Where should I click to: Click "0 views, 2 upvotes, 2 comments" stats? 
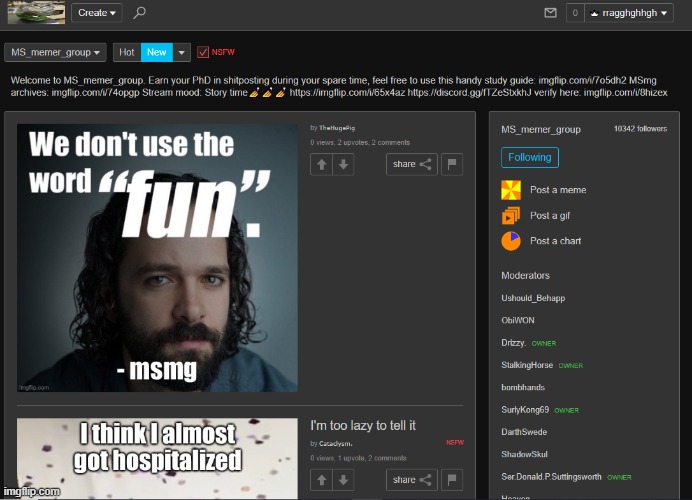[x=360, y=143]
